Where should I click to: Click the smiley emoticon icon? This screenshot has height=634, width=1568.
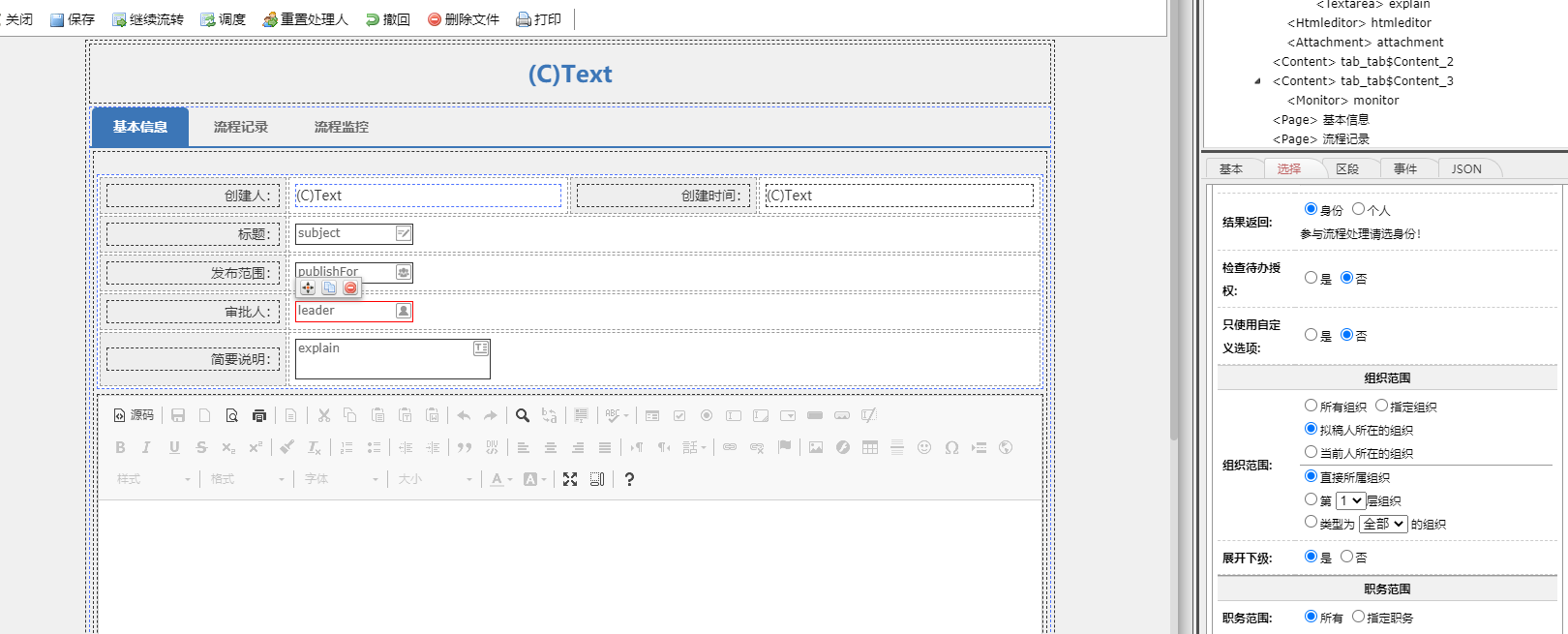924,447
